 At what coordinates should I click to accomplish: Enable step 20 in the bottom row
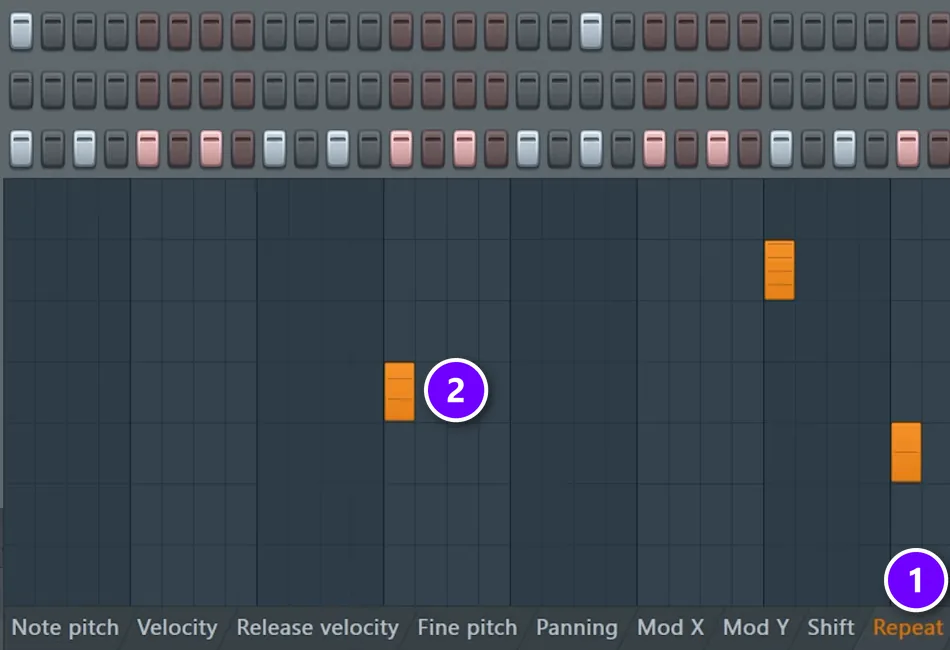click(x=623, y=148)
